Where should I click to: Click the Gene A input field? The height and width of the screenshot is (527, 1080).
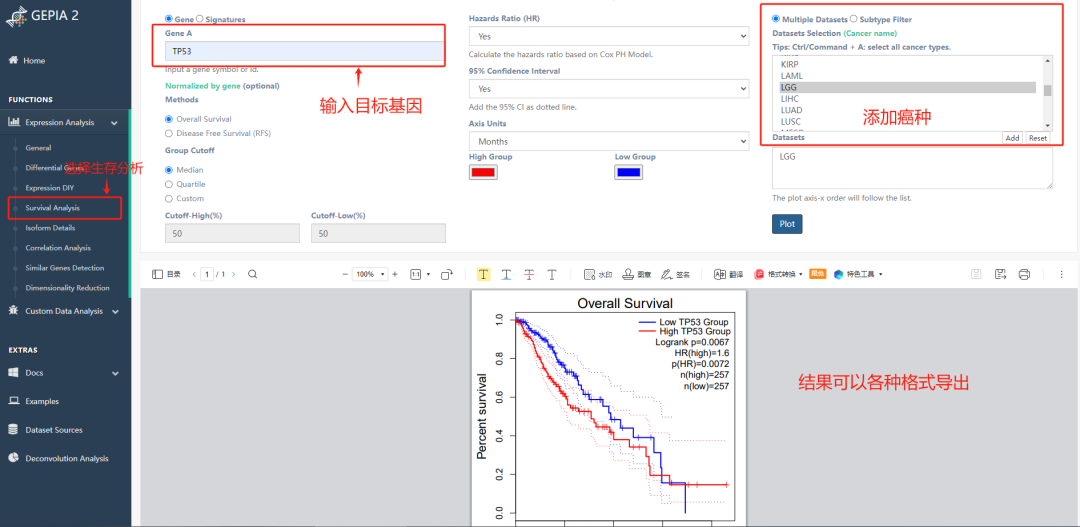coord(305,51)
